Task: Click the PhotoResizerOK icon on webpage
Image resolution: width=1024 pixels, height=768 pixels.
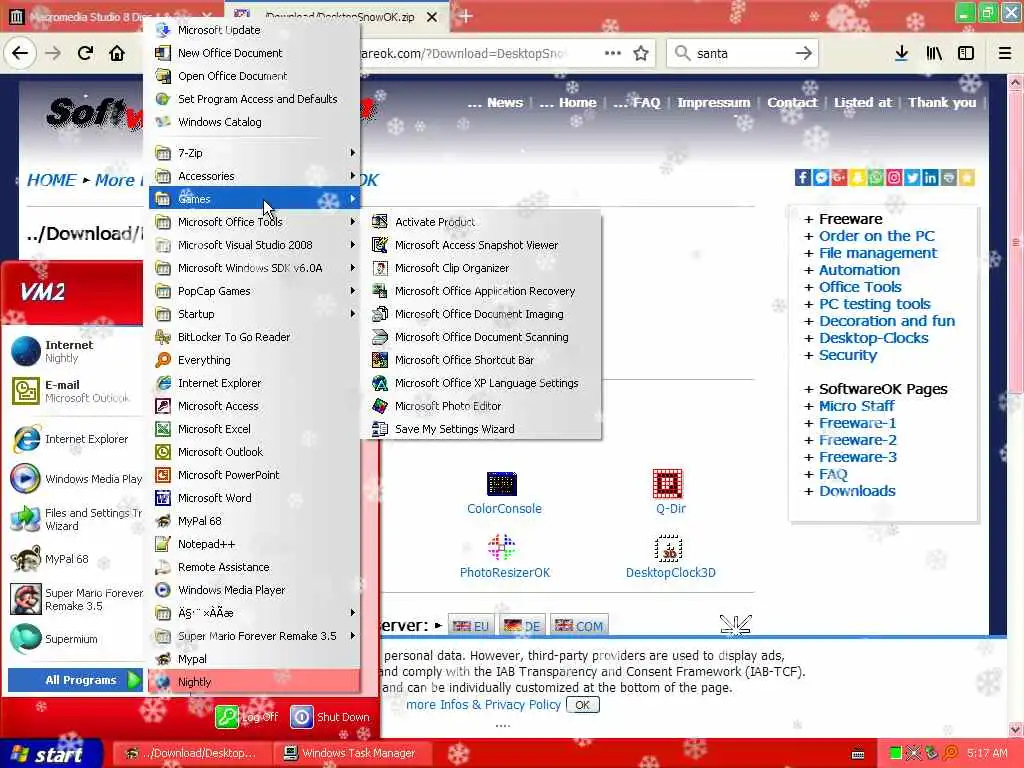Action: [502, 547]
